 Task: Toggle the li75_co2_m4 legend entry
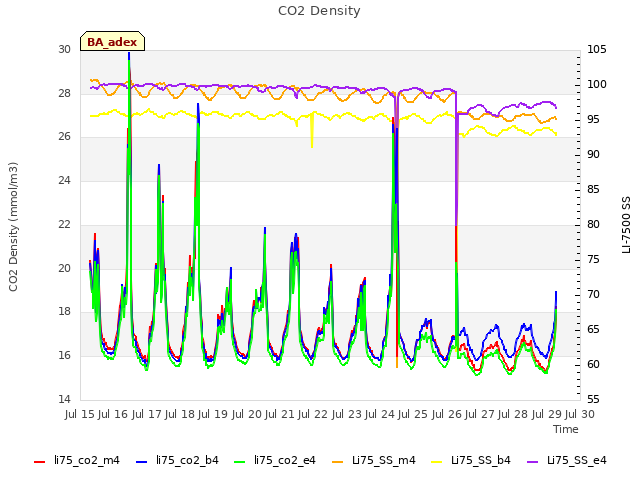point(77,460)
